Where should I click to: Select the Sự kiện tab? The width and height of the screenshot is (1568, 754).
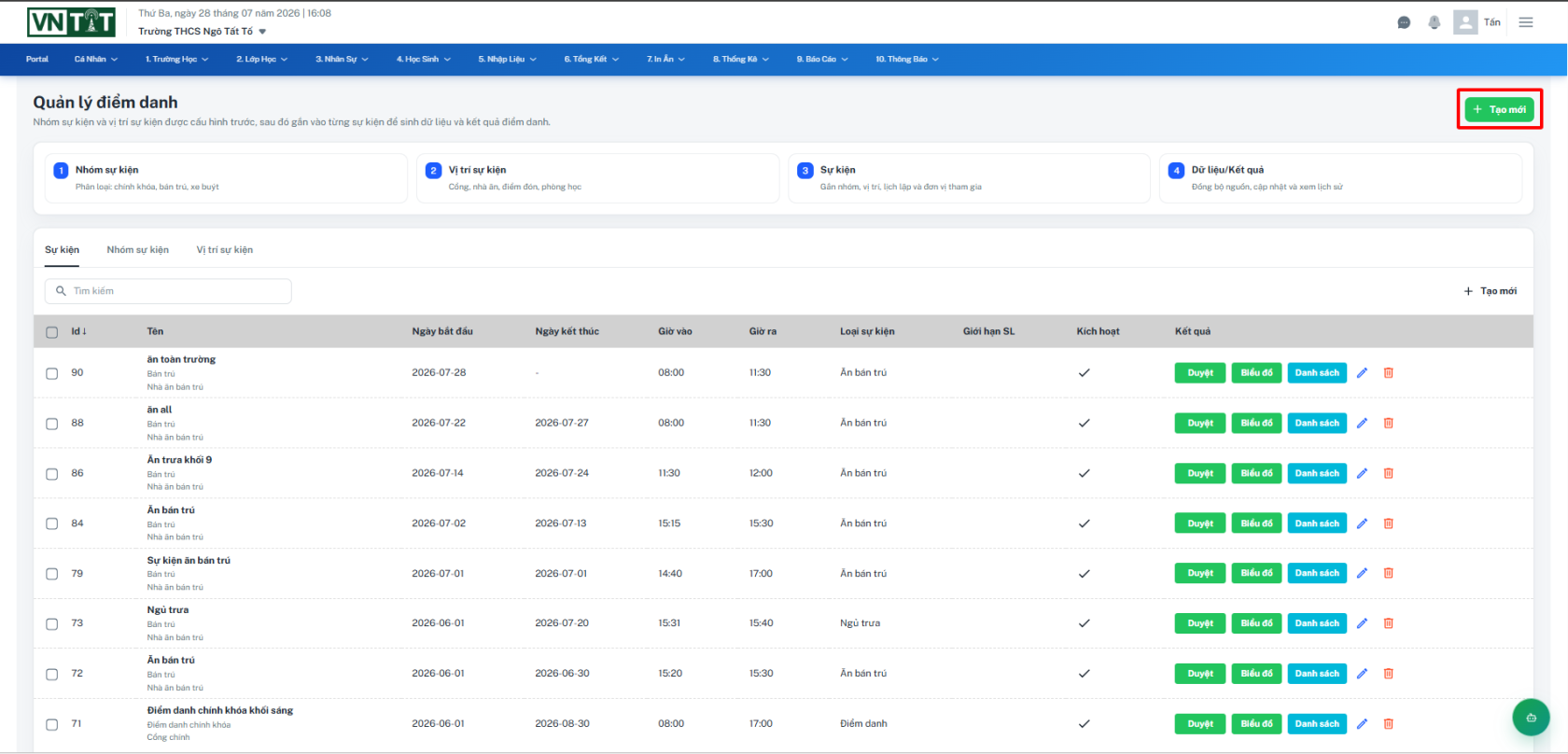tap(63, 250)
